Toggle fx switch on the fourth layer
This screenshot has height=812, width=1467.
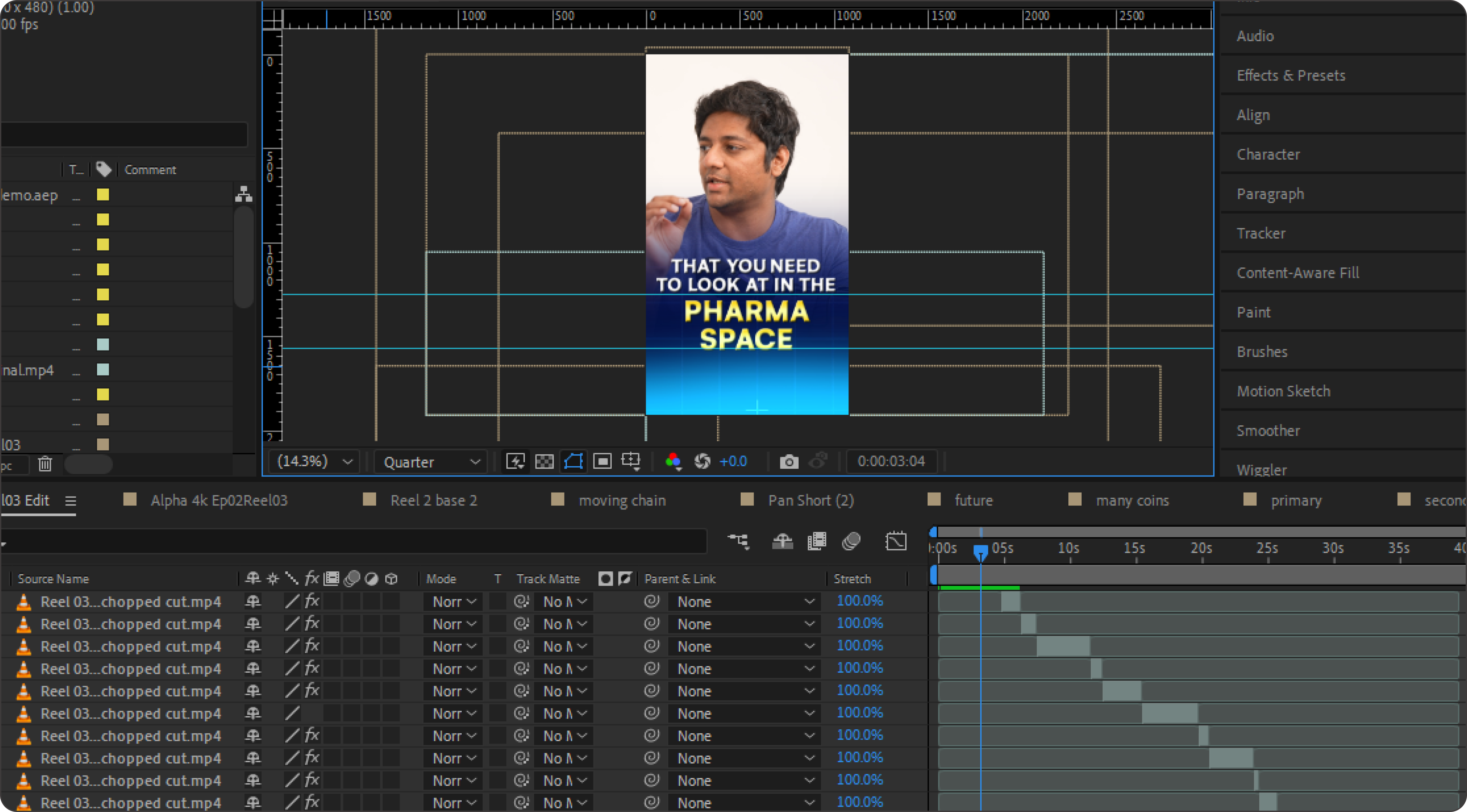[x=312, y=668]
